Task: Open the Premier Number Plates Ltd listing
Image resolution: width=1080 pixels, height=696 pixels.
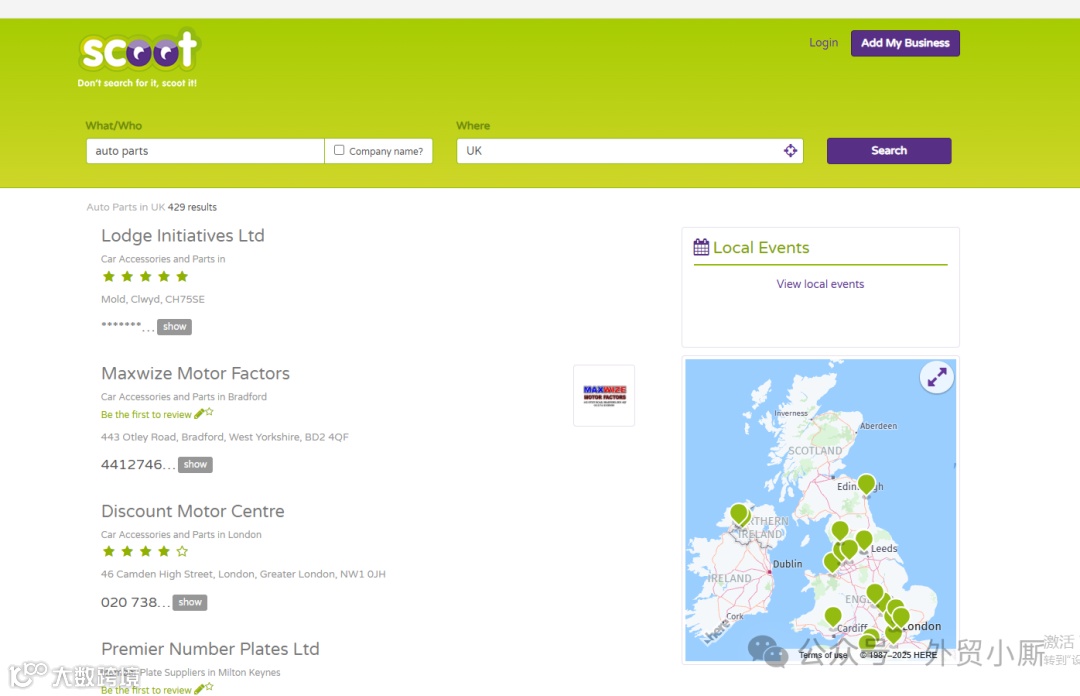Action: coord(210,649)
